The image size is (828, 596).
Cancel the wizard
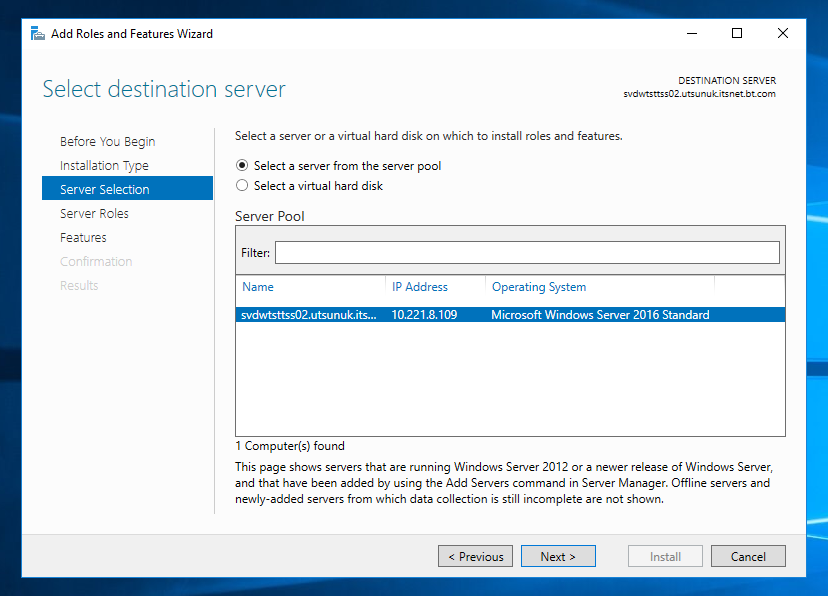[x=748, y=556]
